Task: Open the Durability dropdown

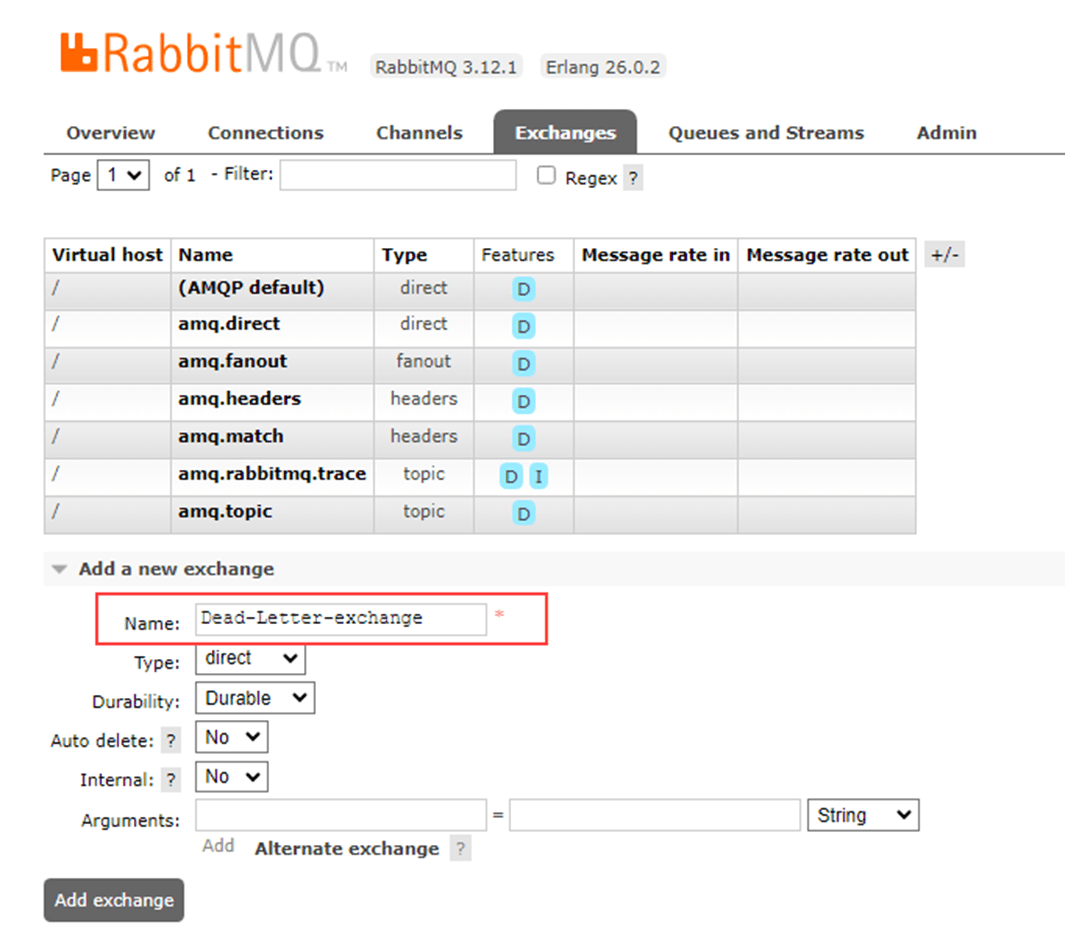Action: (x=255, y=698)
